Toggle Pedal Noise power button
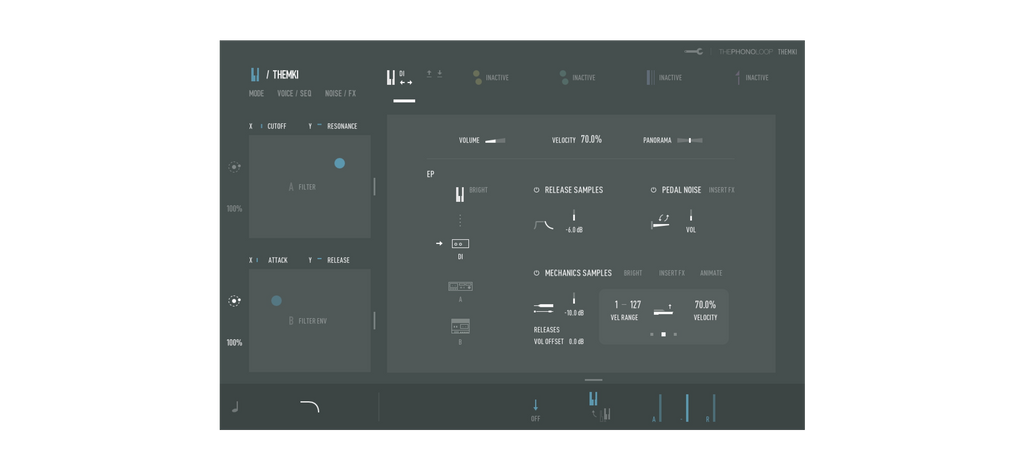 pyautogui.click(x=654, y=190)
